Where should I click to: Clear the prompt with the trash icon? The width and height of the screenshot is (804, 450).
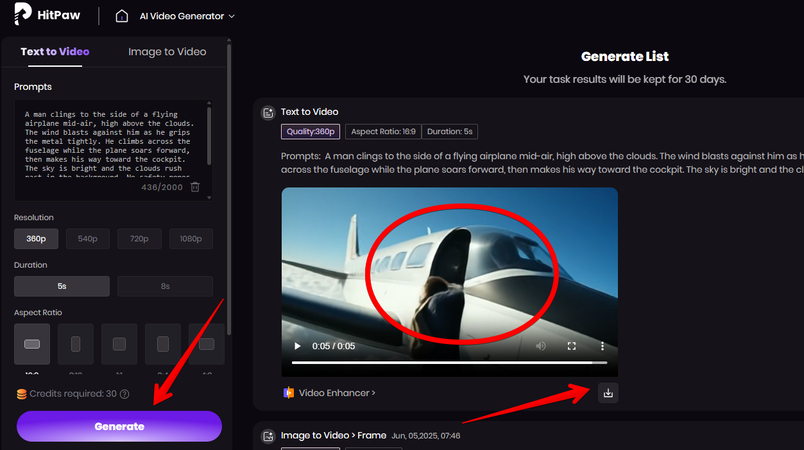tap(195, 187)
